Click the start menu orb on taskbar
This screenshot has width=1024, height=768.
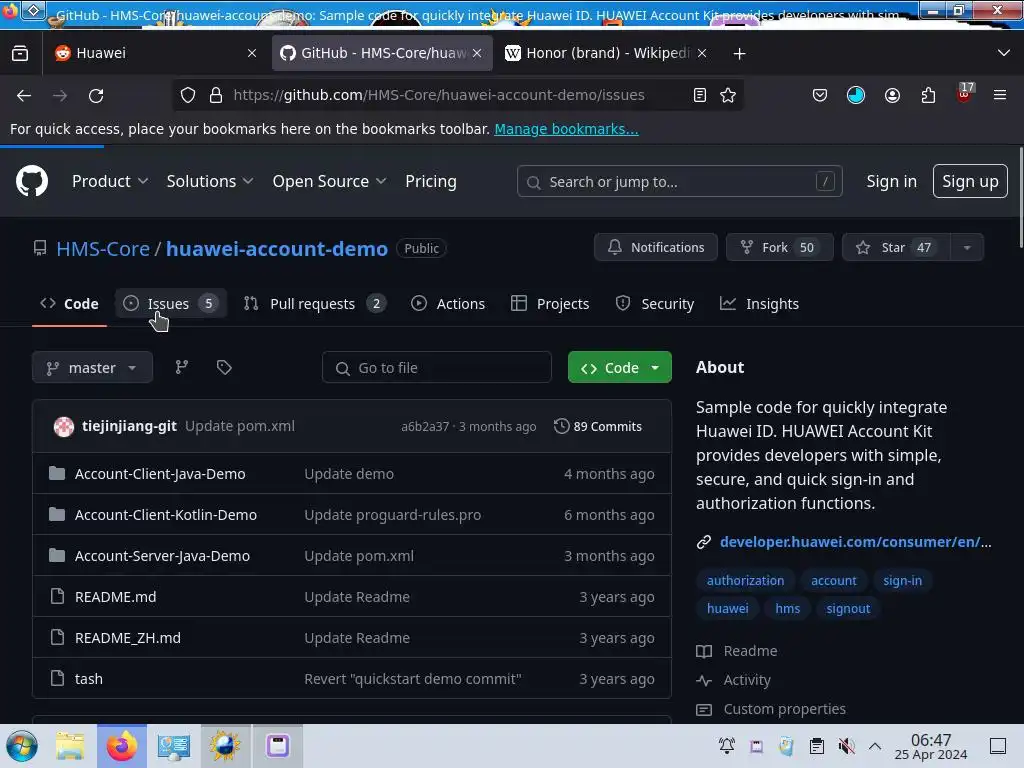coord(22,746)
